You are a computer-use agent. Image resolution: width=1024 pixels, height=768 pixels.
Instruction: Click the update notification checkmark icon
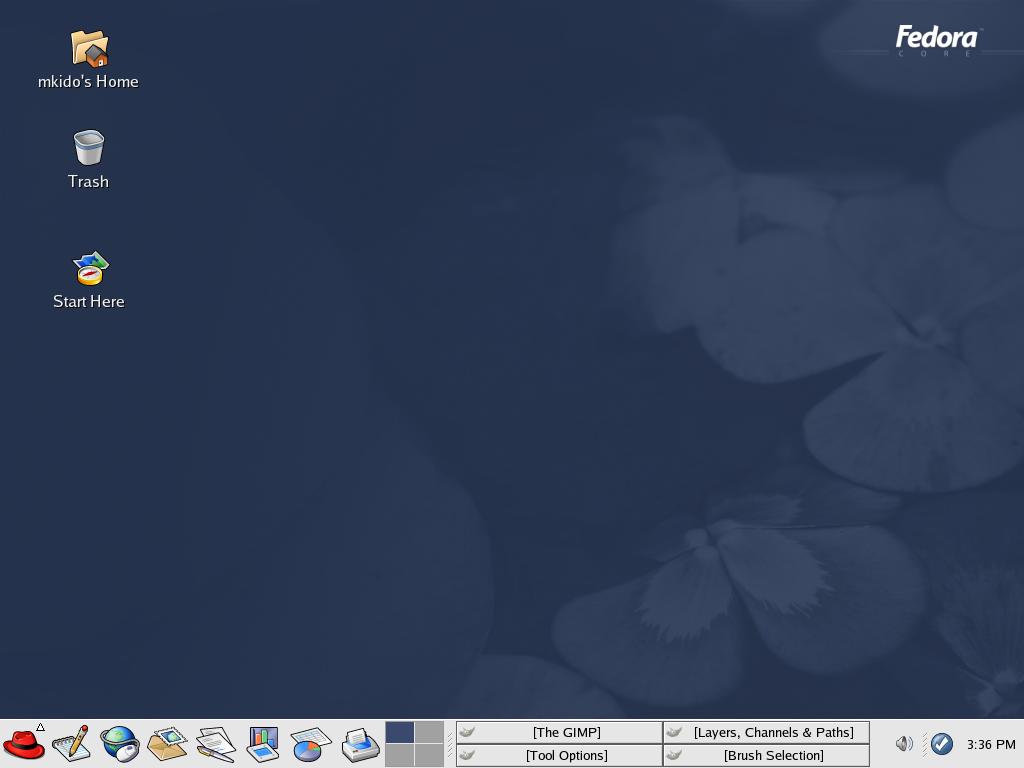[x=941, y=743]
